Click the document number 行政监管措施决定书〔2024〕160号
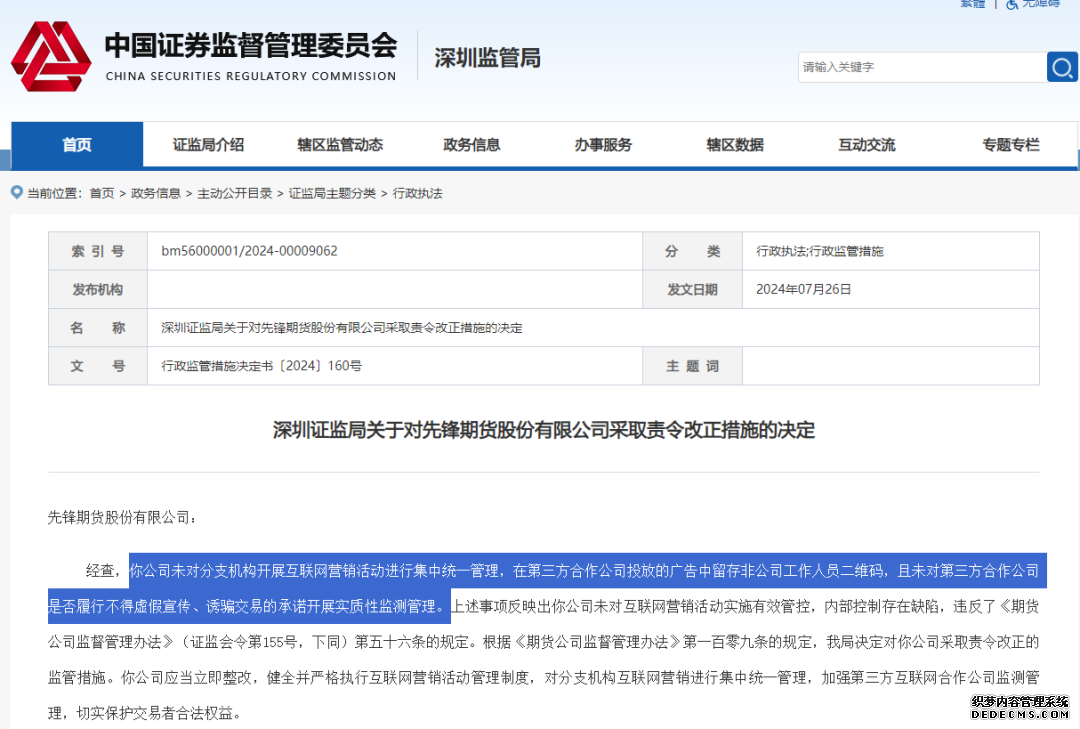This screenshot has width=1080, height=729. [262, 366]
